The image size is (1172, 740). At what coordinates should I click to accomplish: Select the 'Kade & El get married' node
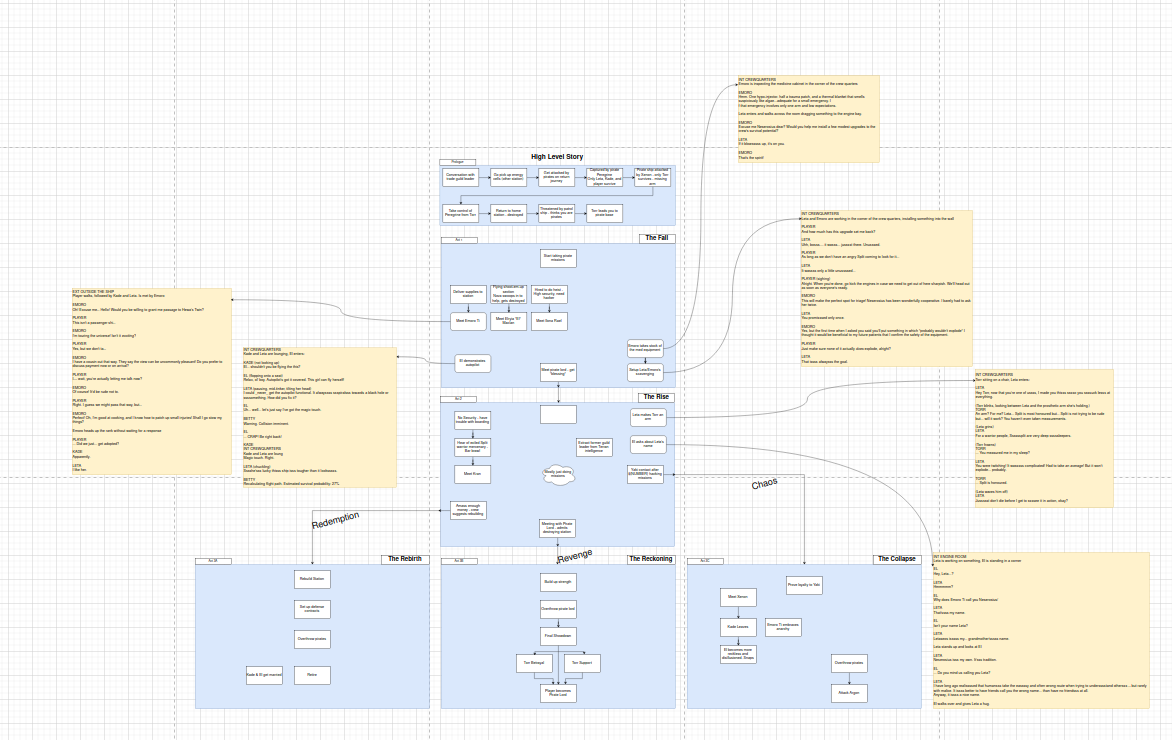point(265,675)
